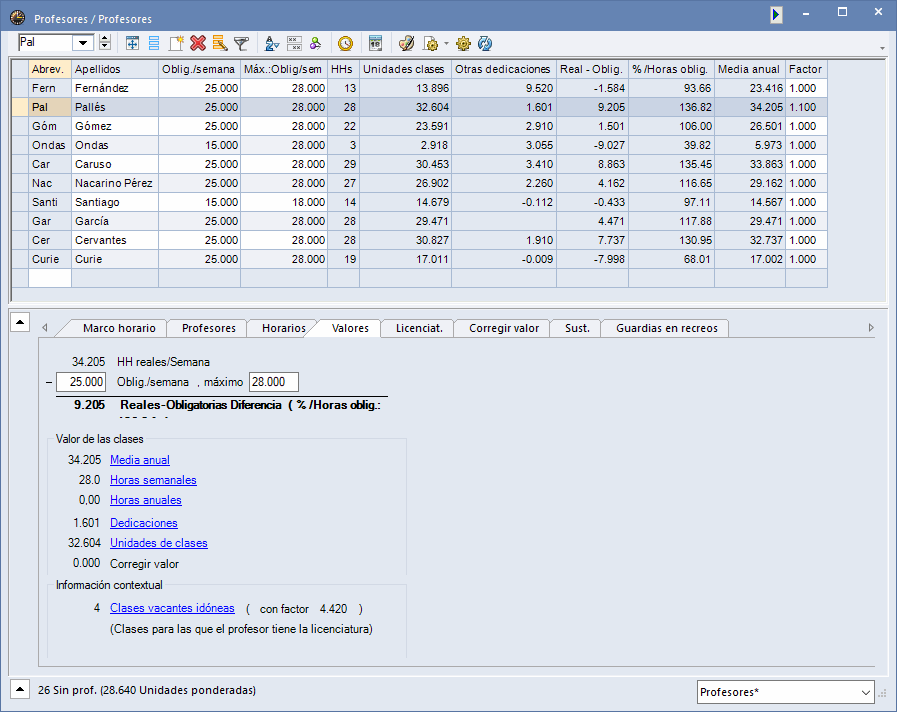Click the blue move-arrows window toolbar icon
This screenshot has height=712, width=897.
132,43
